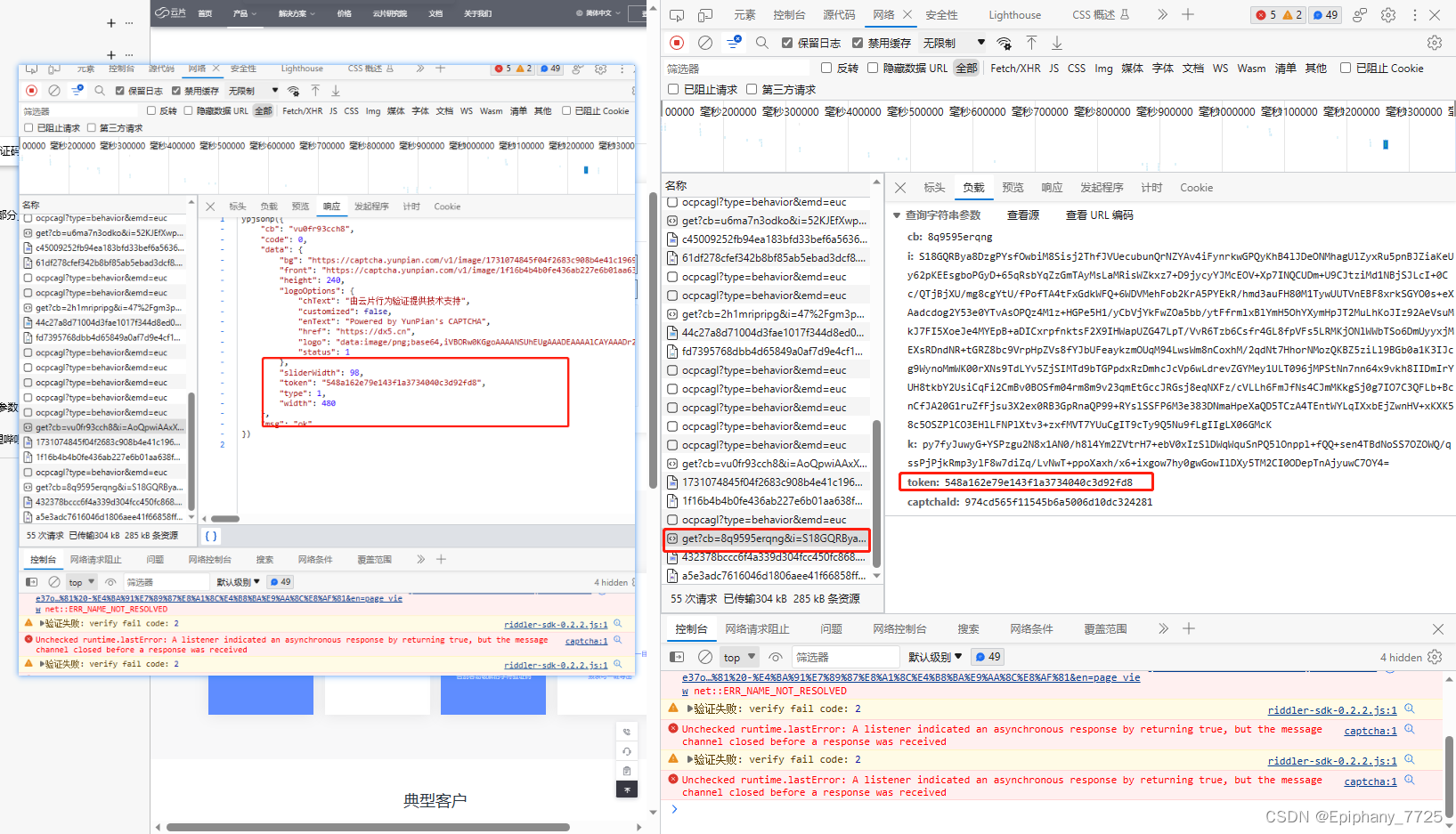
Task: Show more drawer tabs chevron in right DevTools
Action: (x=1163, y=629)
